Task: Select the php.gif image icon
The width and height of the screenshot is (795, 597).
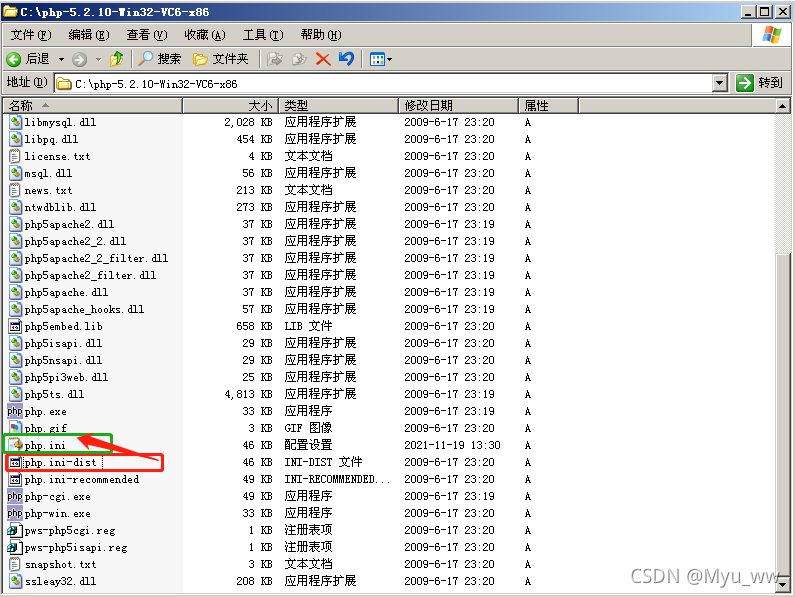Action: (x=16, y=428)
